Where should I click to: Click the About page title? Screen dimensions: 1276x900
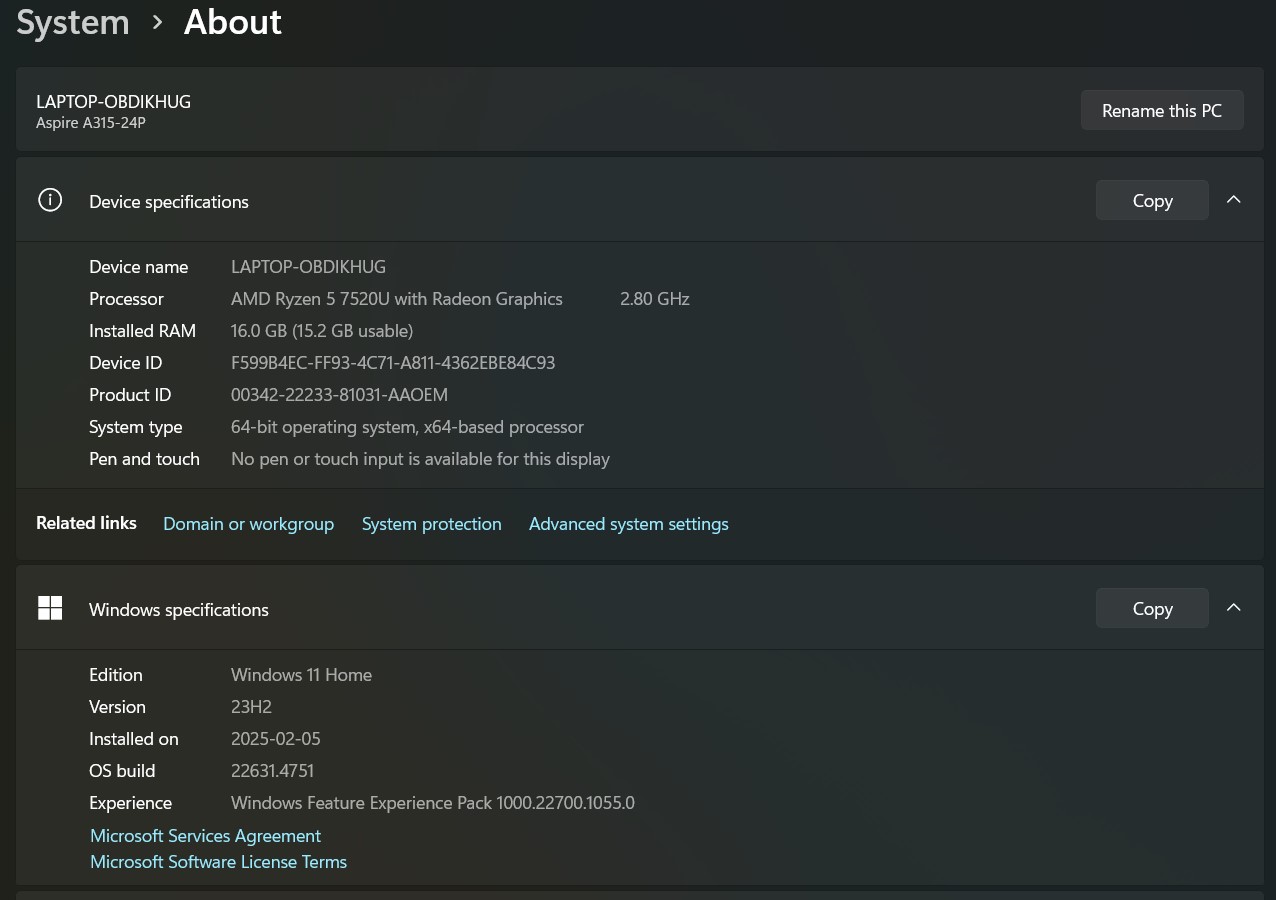(x=233, y=22)
